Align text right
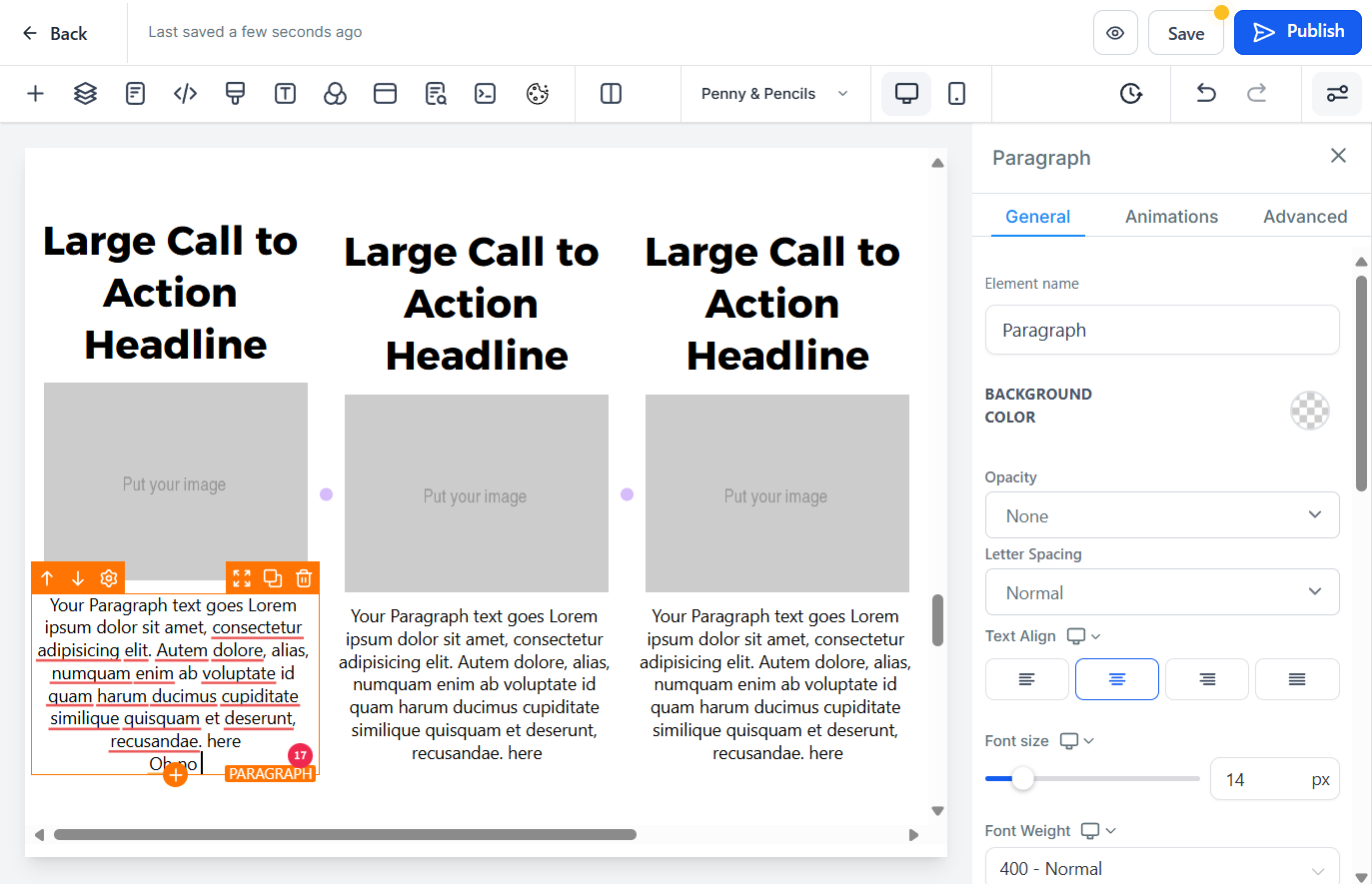Viewport: 1372px width, 884px height. tap(1207, 679)
